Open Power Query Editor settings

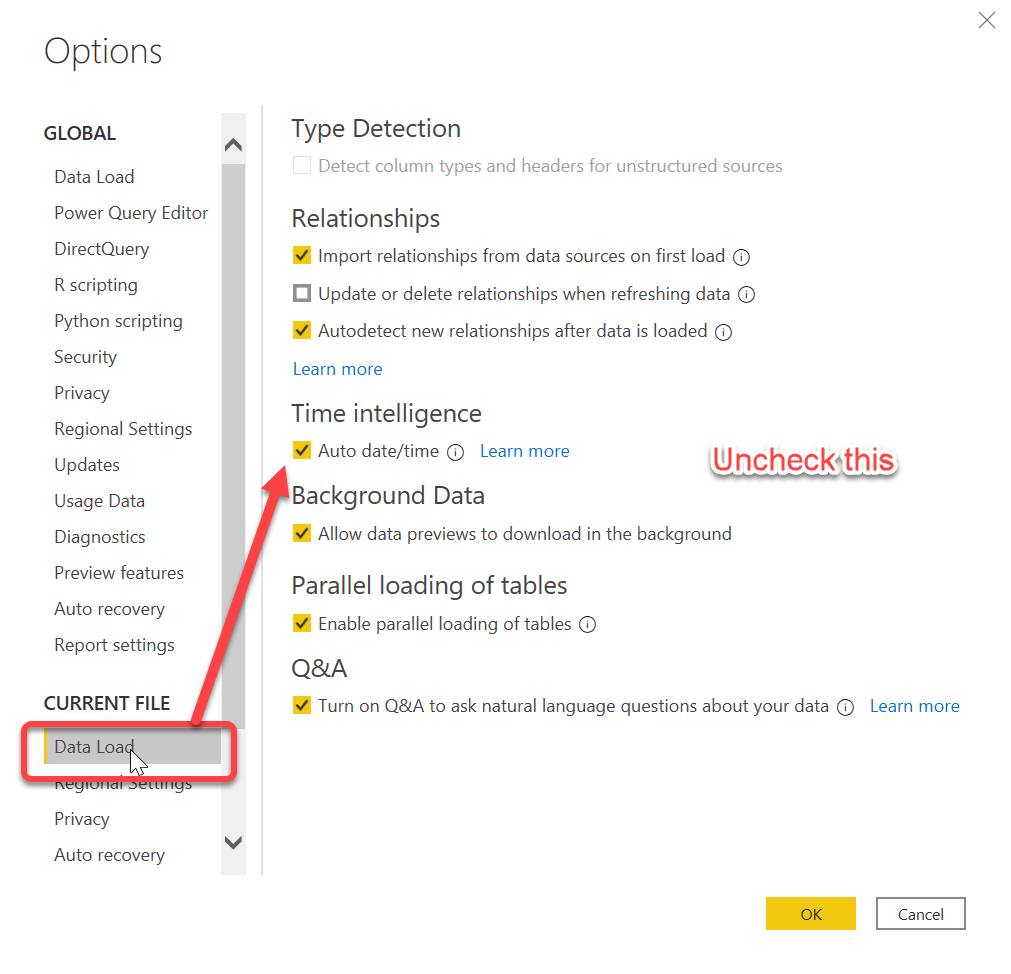tap(131, 213)
